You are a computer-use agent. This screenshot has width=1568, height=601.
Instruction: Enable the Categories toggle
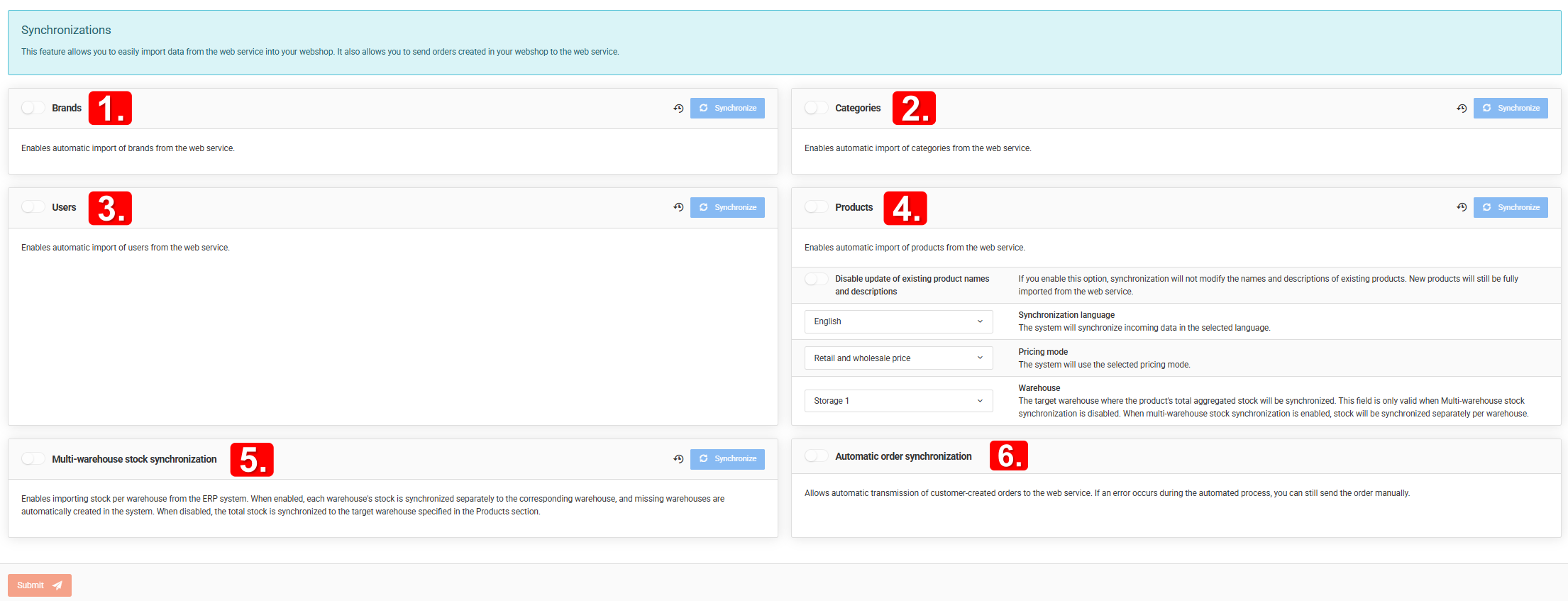(816, 108)
